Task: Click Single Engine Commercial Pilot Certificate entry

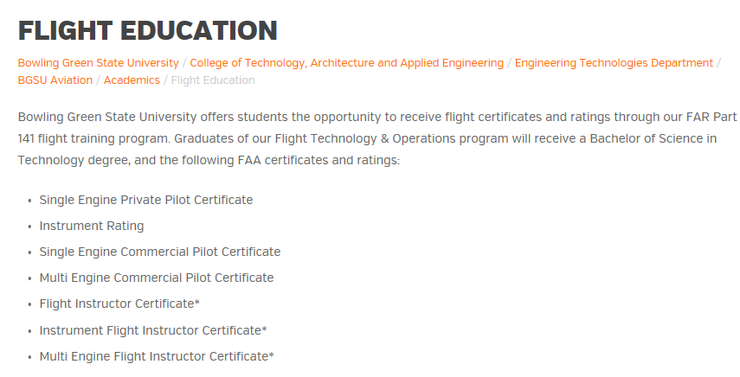Action: (160, 252)
